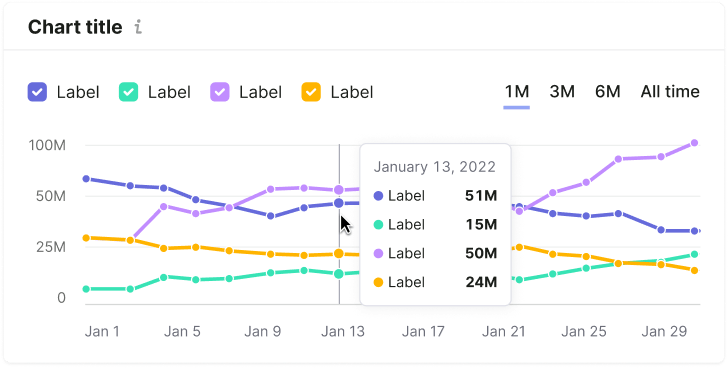Uncheck the purple Label checkbox

pyautogui.click(x=220, y=92)
